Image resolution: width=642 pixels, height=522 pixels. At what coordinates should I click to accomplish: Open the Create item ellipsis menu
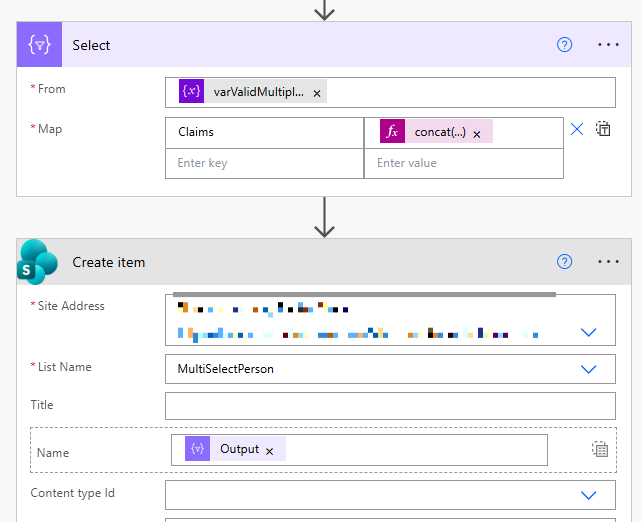(x=608, y=262)
